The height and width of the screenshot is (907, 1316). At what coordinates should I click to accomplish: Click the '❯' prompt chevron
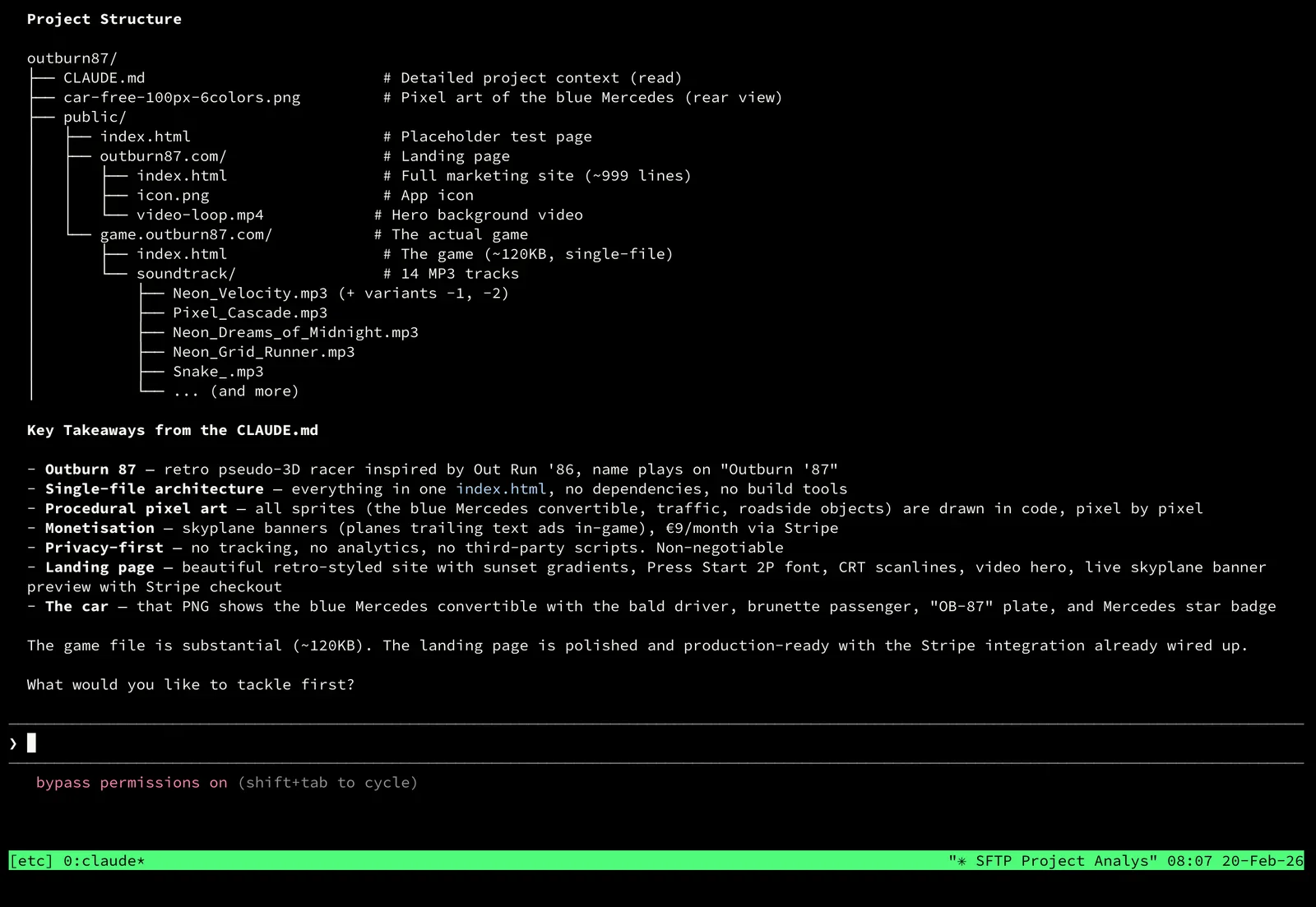[x=13, y=743]
